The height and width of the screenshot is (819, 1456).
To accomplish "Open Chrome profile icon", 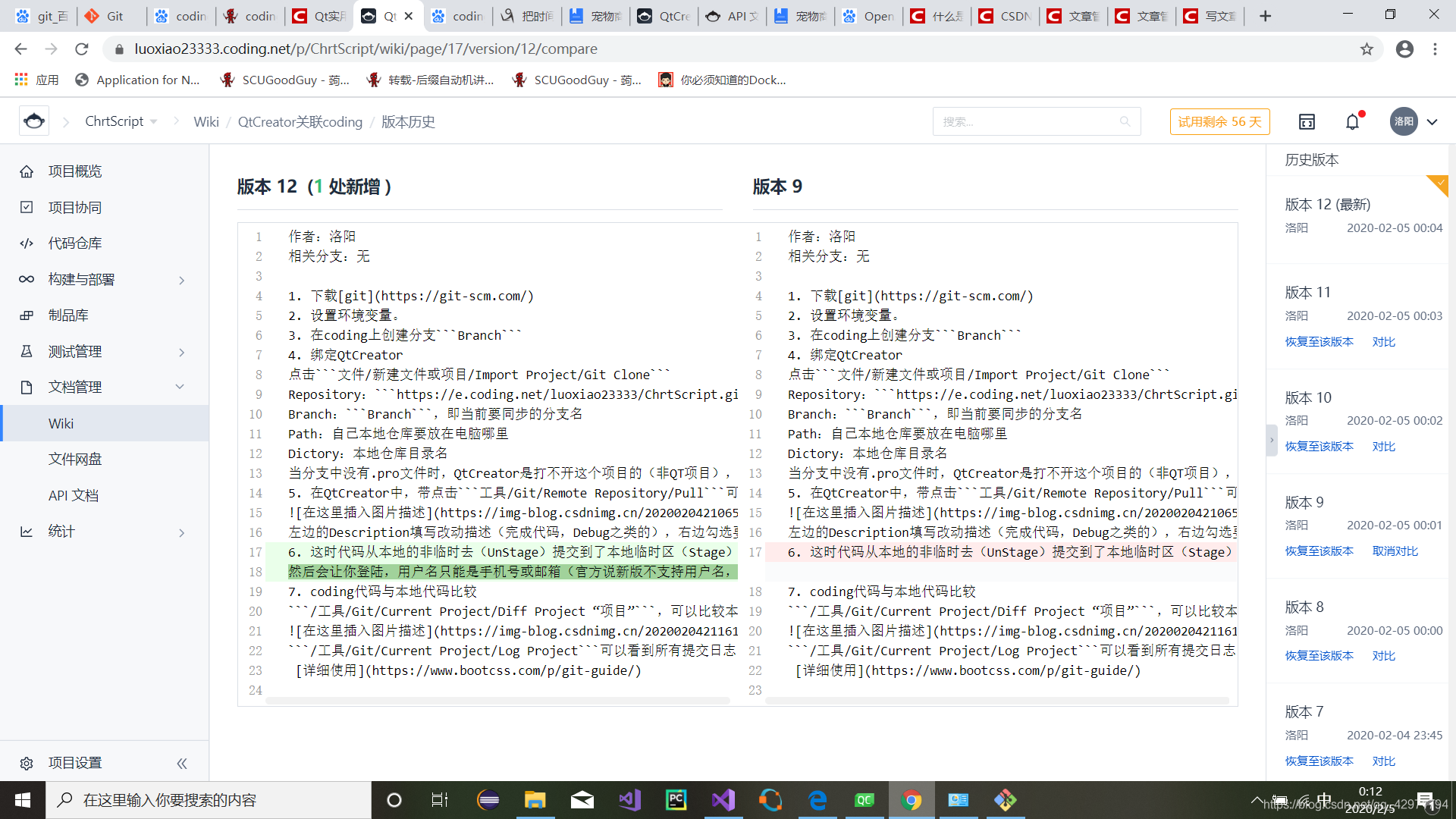I will 1404,49.
